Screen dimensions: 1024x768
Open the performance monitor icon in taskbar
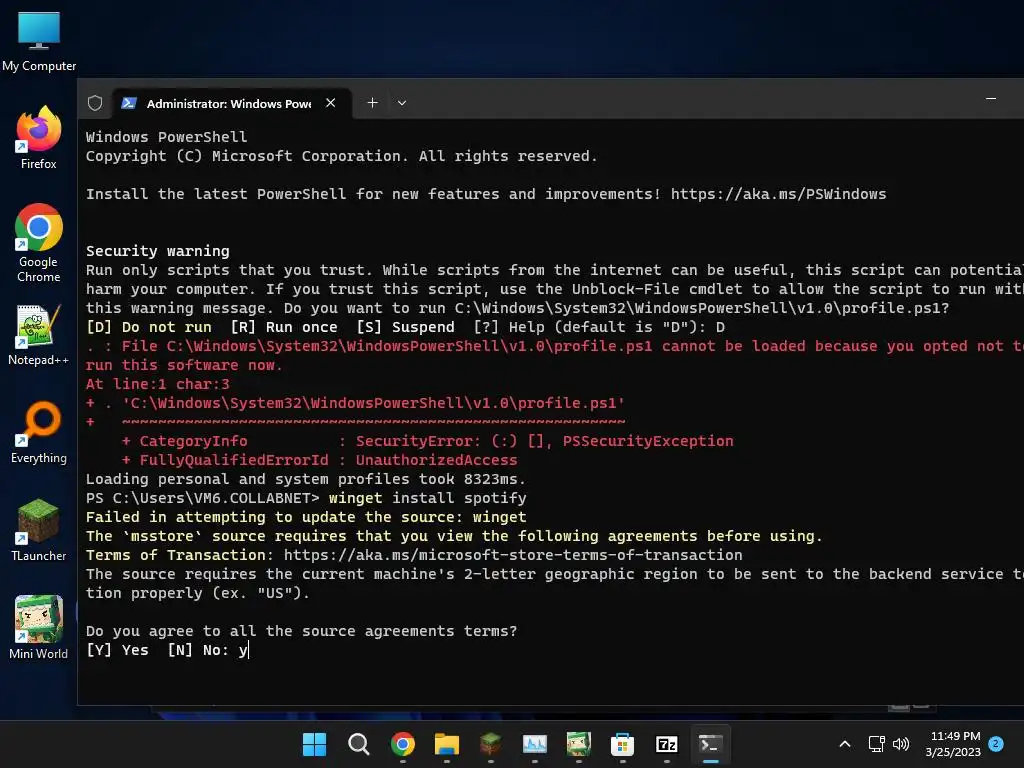(x=535, y=744)
